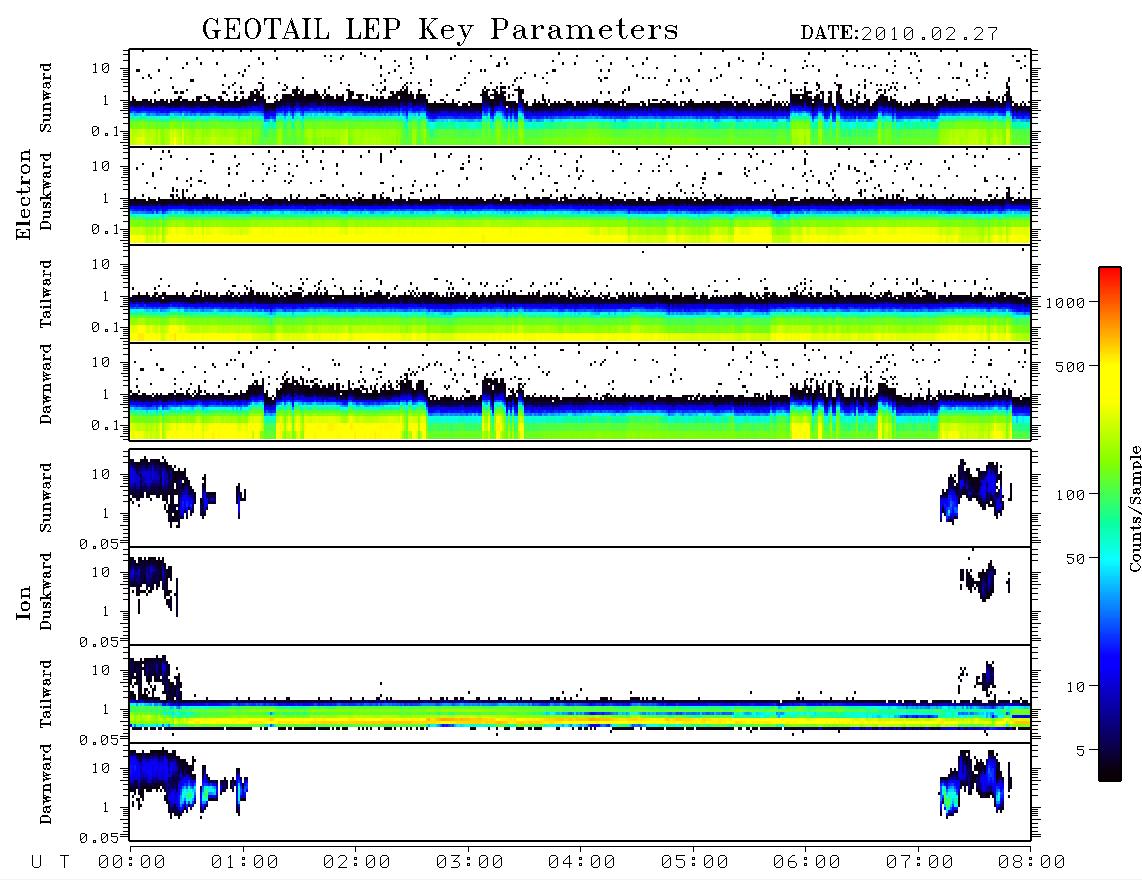Click the Ion Duskward panel label

(x=46, y=591)
